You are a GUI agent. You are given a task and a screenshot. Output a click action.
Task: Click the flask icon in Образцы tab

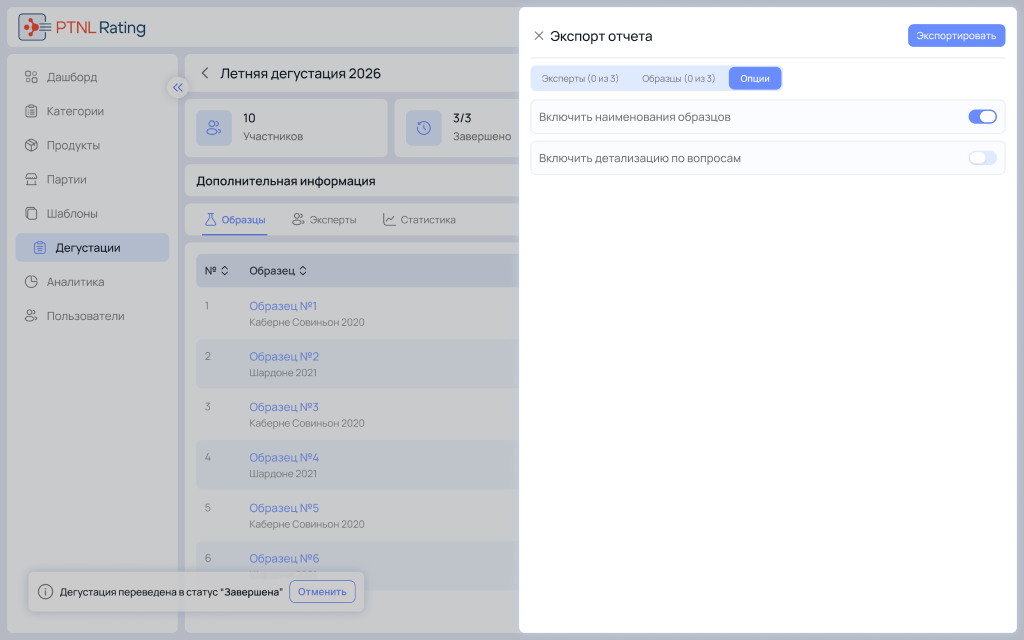[210, 219]
